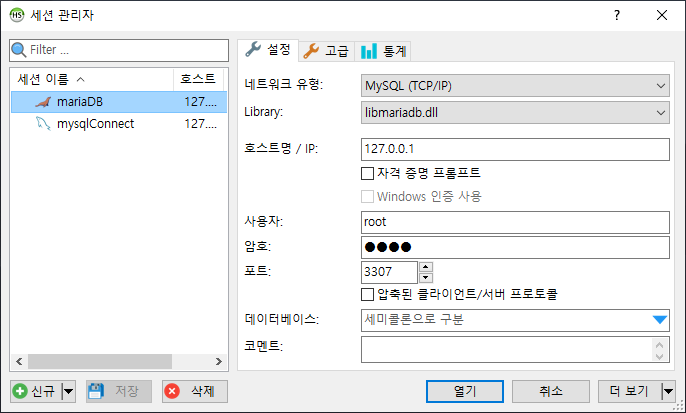Viewport: 686px width, 413px height.
Task: Click the help question mark in title bar
Action: coord(617,15)
